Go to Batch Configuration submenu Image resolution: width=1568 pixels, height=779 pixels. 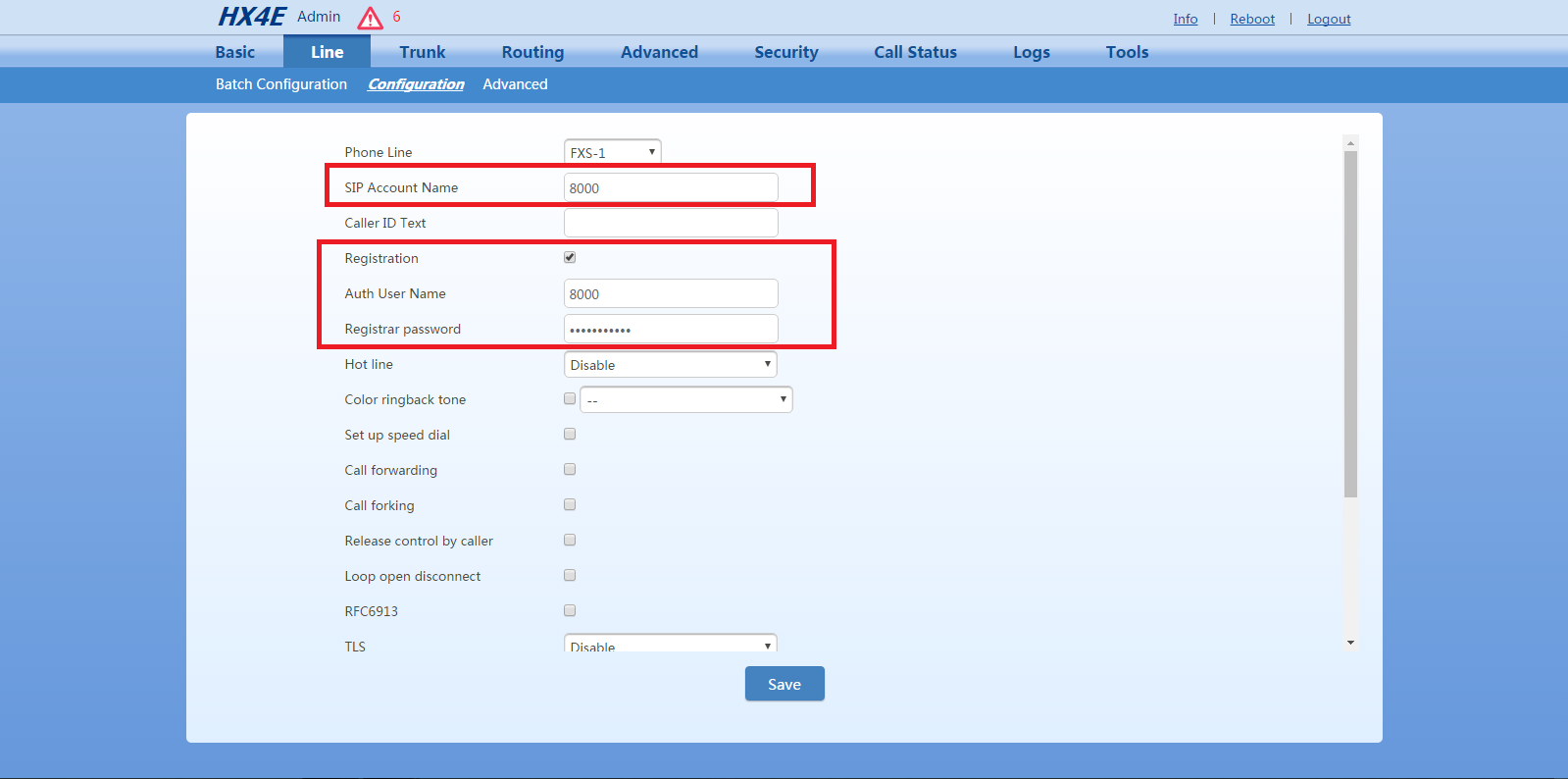point(281,84)
